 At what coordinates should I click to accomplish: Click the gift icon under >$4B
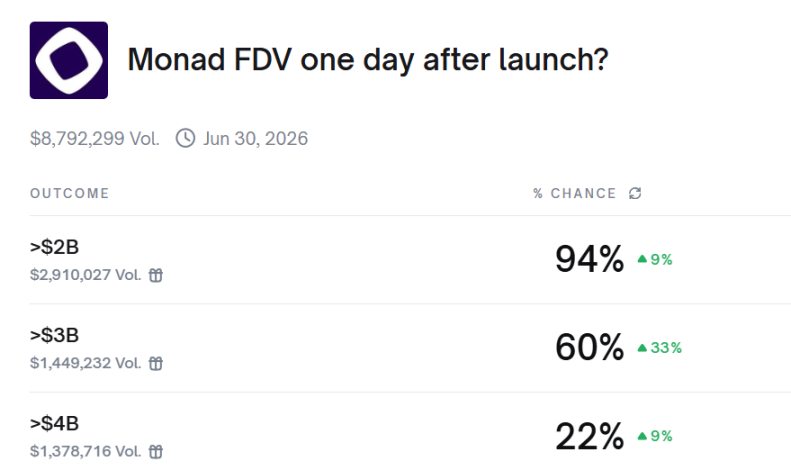[156, 453]
